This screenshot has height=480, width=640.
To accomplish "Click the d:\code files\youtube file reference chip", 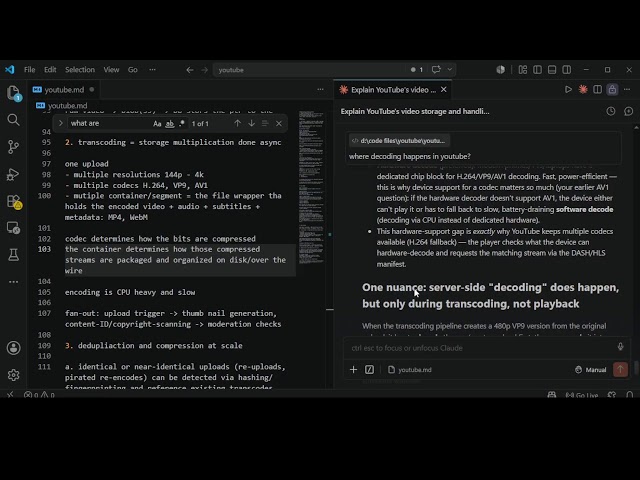I will click(x=399, y=141).
